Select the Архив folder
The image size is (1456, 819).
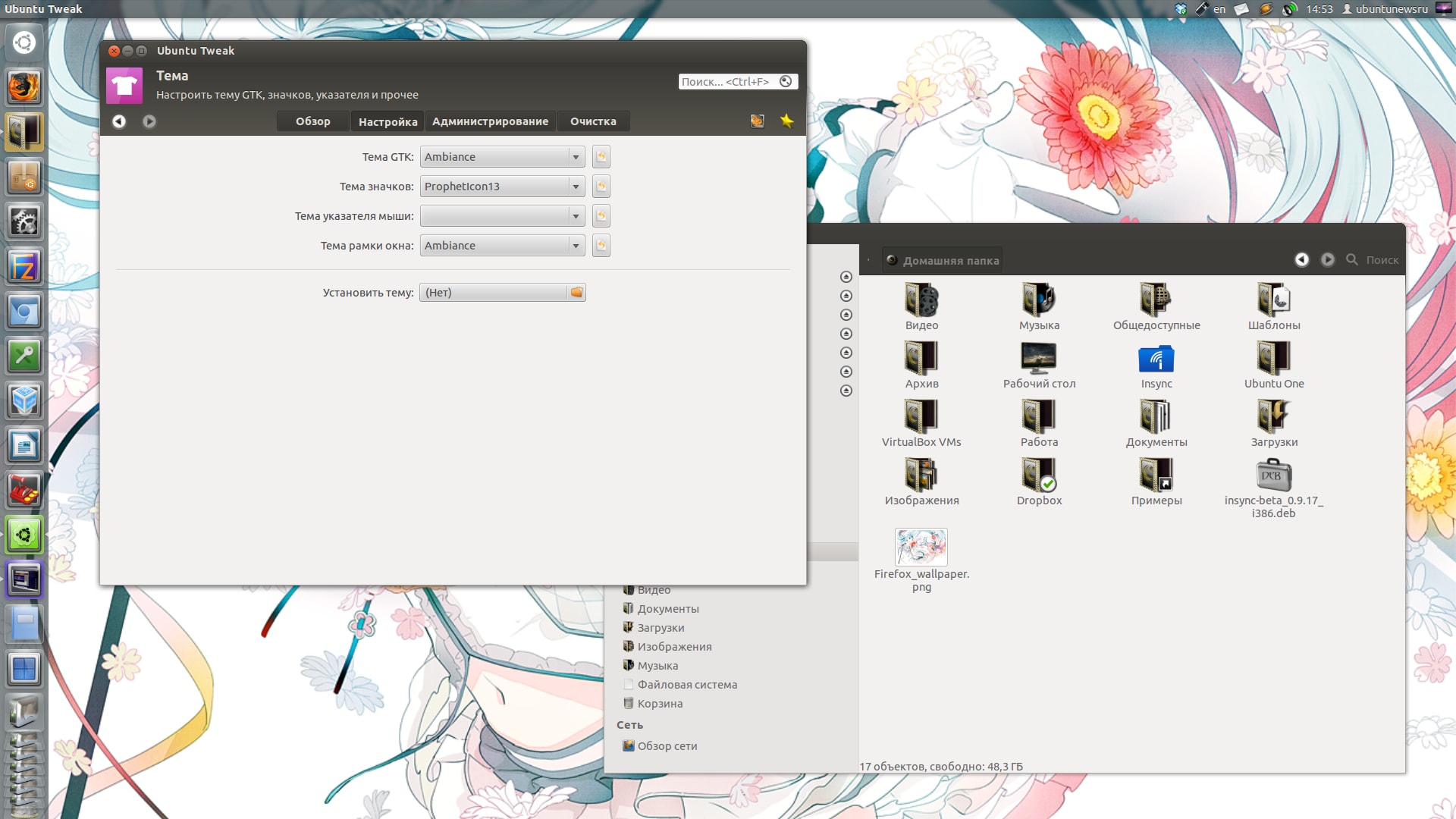[x=921, y=364]
